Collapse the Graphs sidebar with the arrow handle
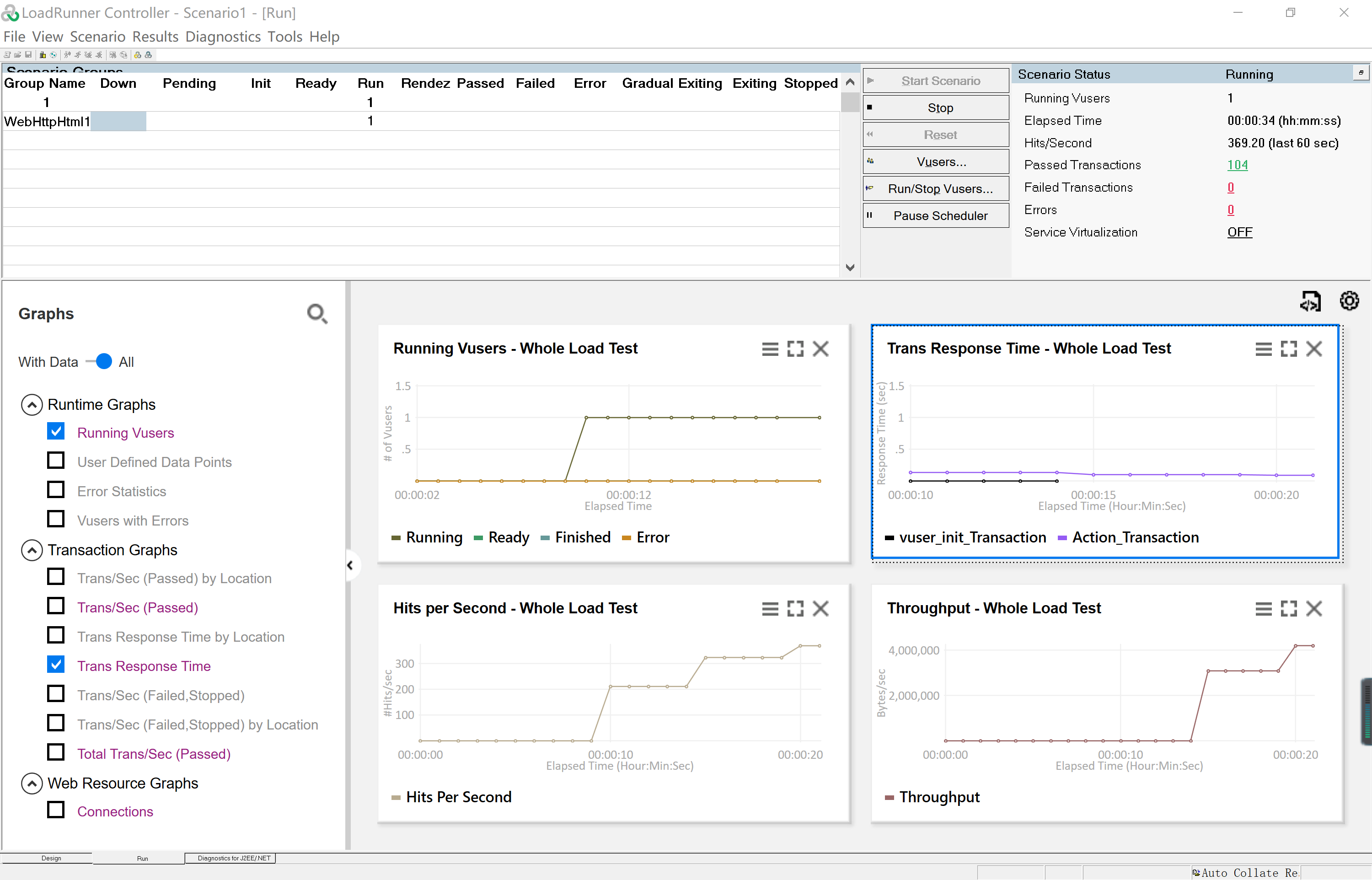This screenshot has width=1372, height=880. pos(350,566)
